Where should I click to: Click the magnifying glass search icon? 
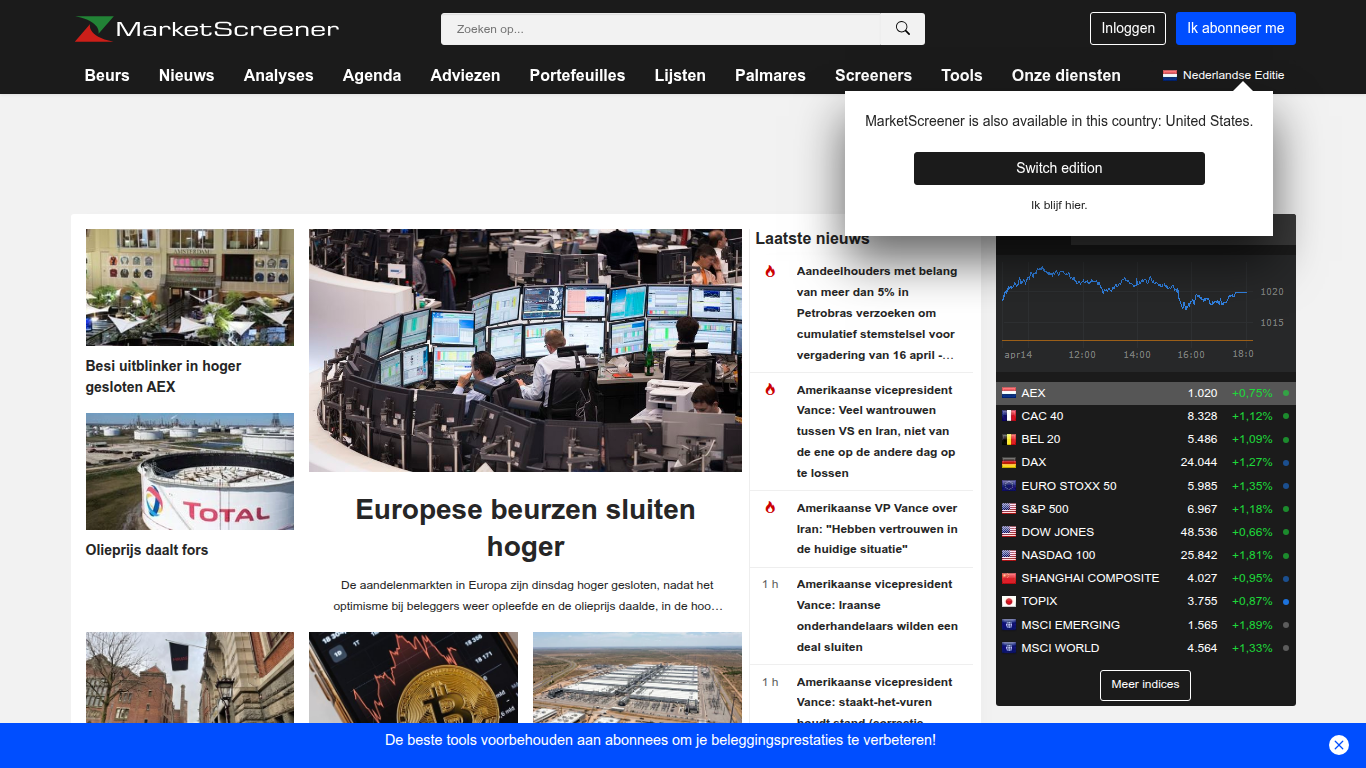pyautogui.click(x=903, y=29)
